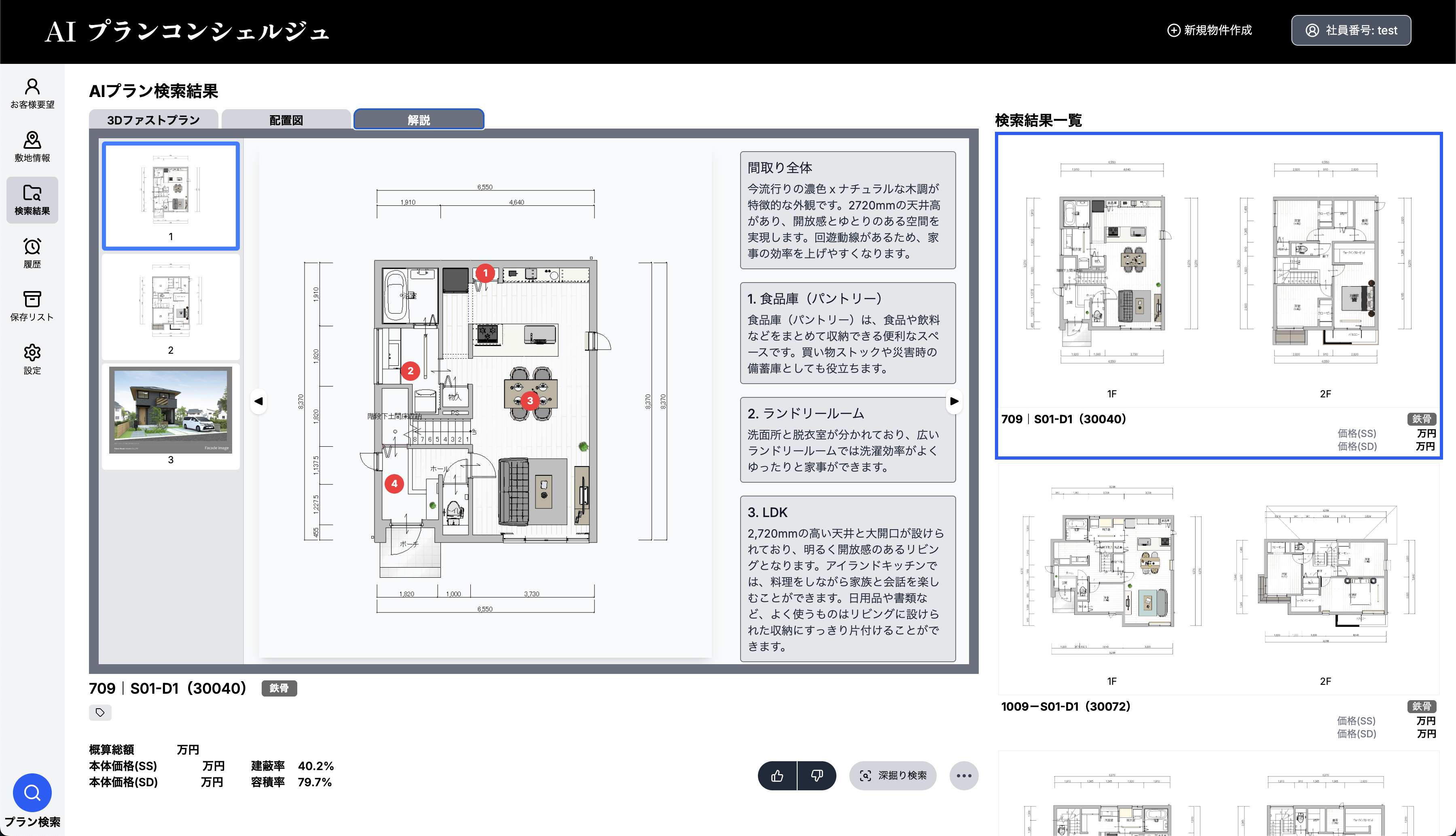Open the three-dots more options menu

963,776
